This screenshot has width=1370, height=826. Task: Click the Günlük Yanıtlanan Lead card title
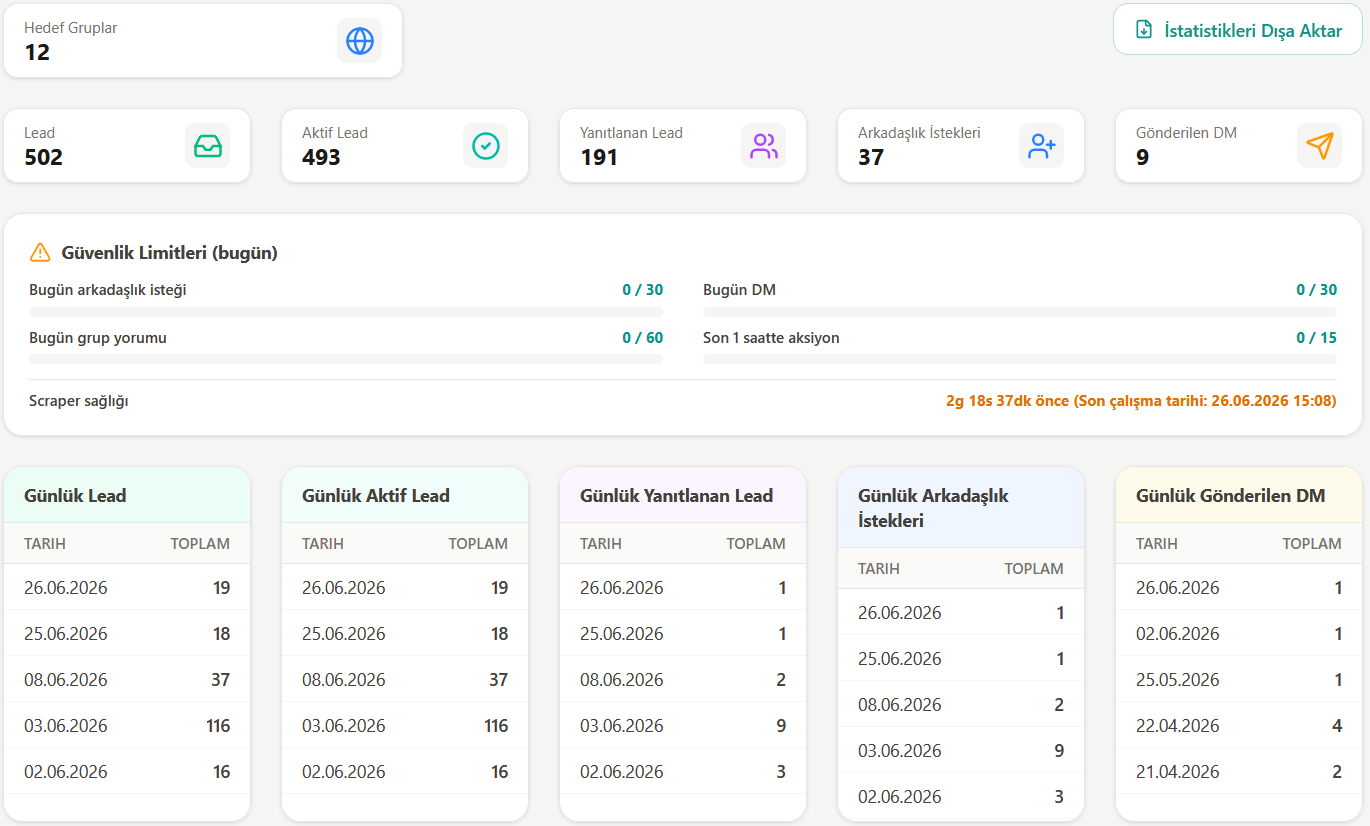pyautogui.click(x=677, y=496)
